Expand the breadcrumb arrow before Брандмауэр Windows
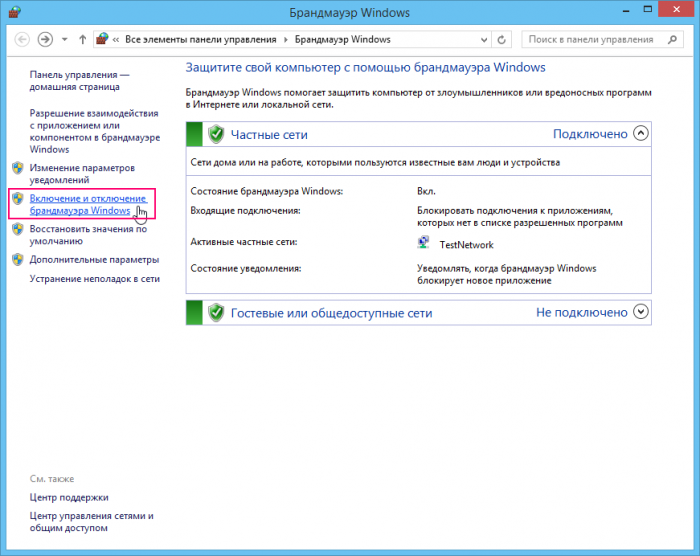This screenshot has width=700, height=556. point(286,40)
